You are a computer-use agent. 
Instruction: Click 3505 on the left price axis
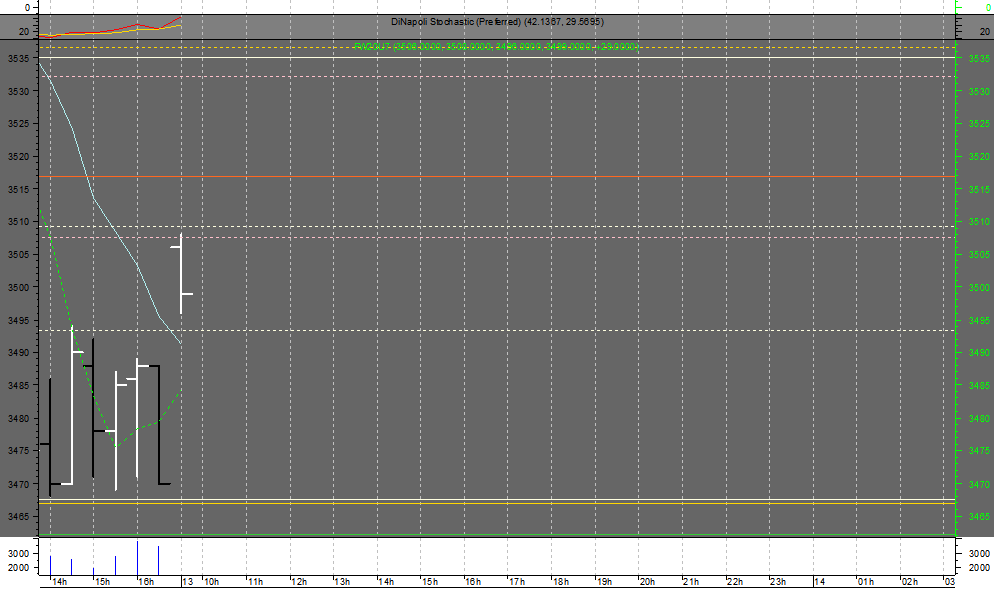point(18,255)
